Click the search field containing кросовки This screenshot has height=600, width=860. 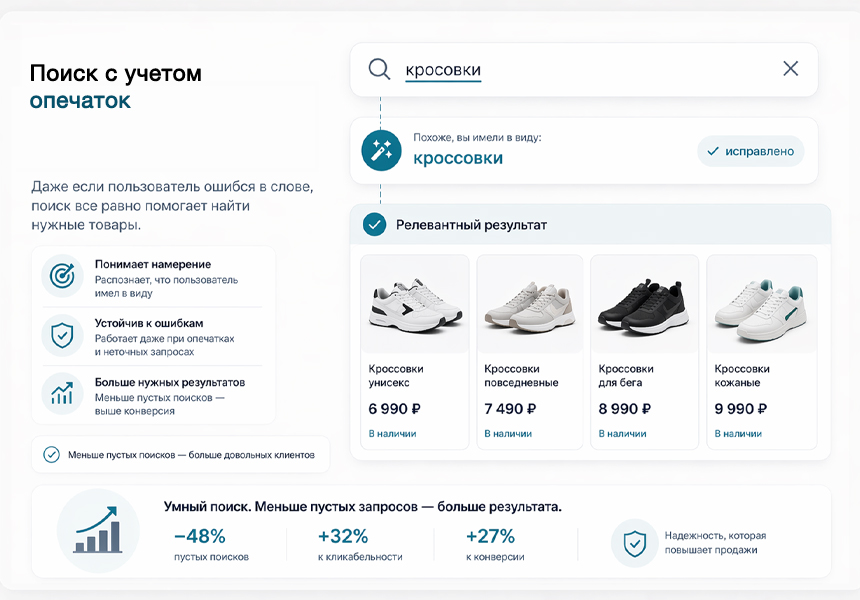click(580, 70)
